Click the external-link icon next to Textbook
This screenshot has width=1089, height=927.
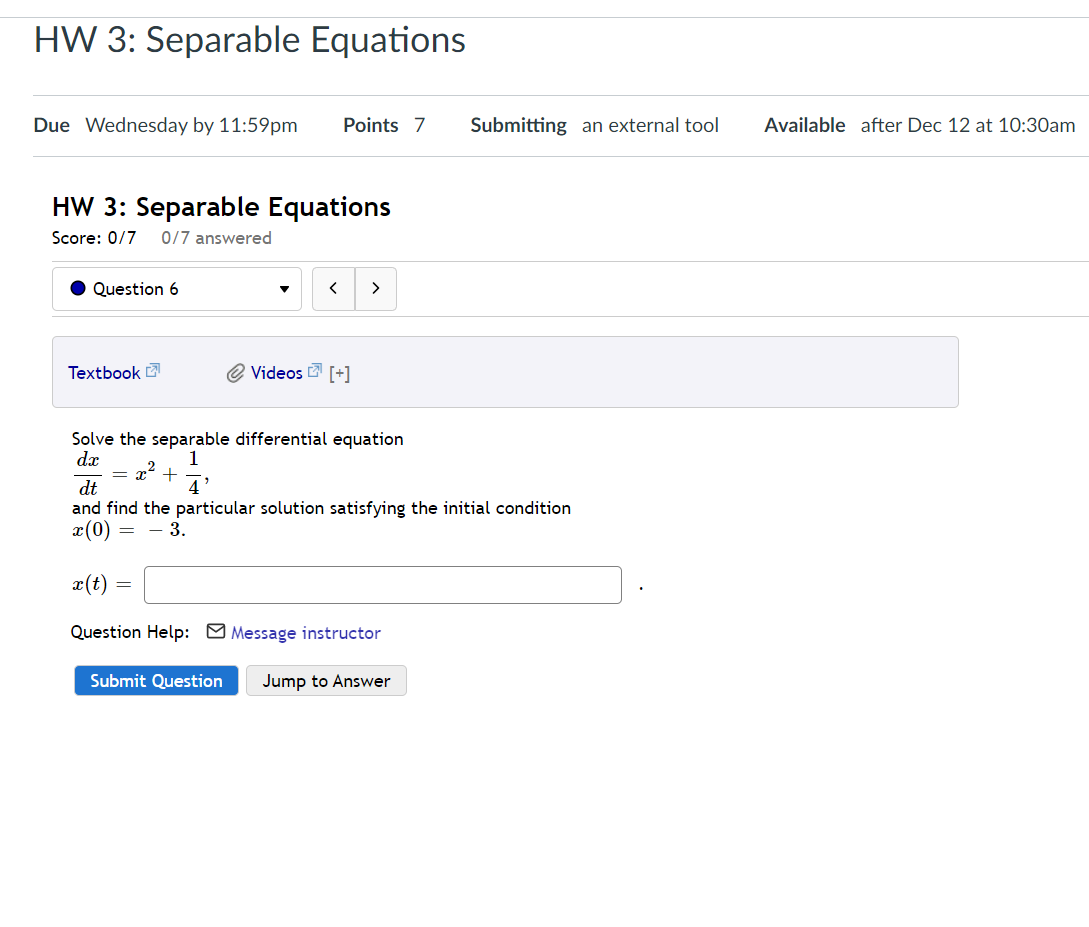pos(153,371)
